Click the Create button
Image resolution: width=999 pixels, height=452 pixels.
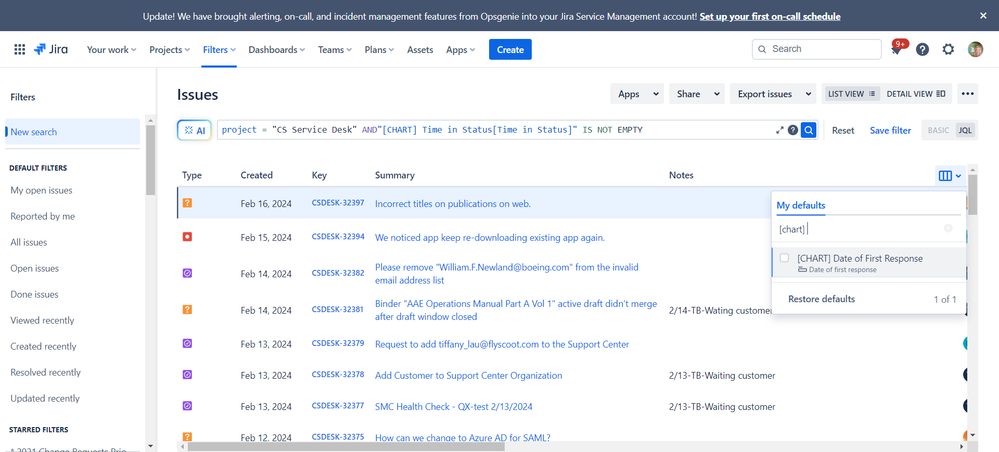pyautogui.click(x=510, y=50)
